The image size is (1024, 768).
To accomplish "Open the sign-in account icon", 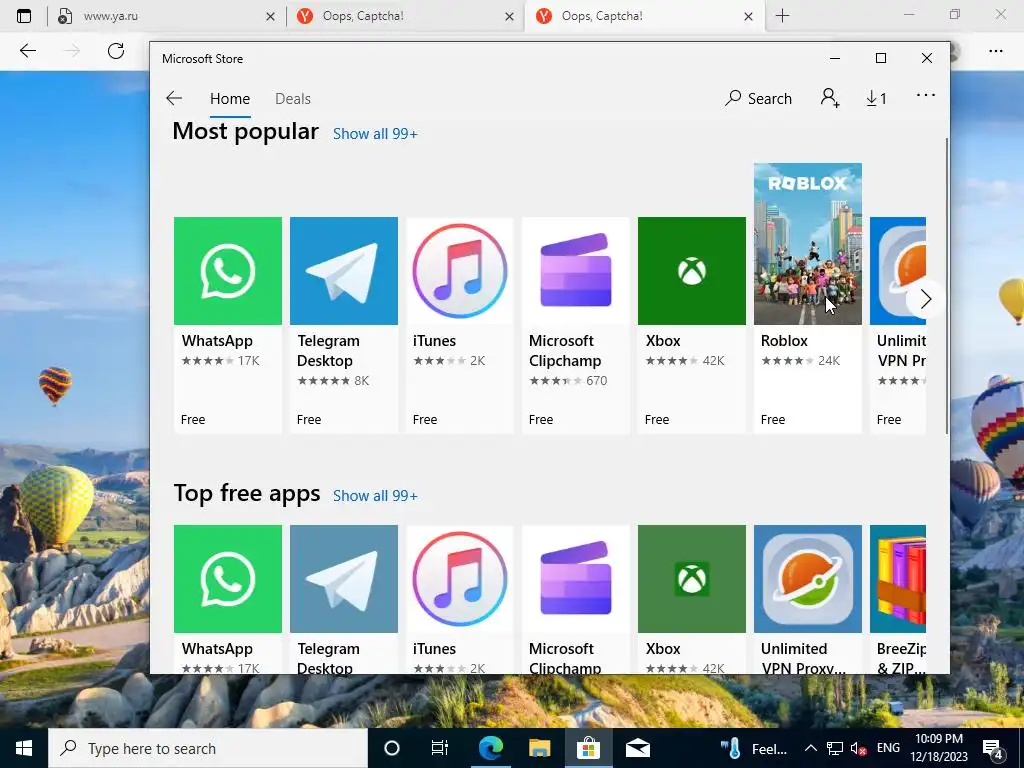I will coord(830,98).
